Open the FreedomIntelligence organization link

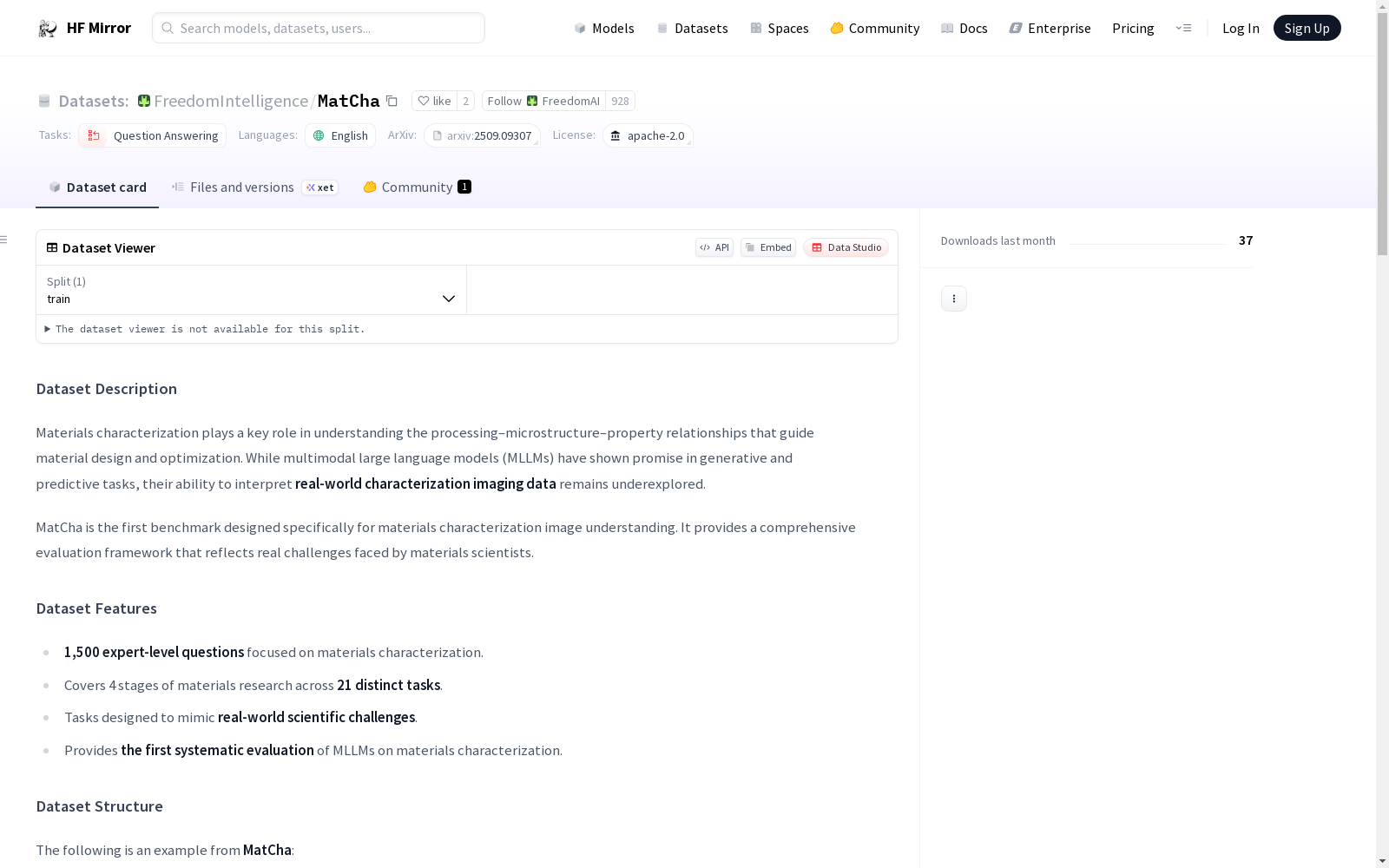click(231, 101)
